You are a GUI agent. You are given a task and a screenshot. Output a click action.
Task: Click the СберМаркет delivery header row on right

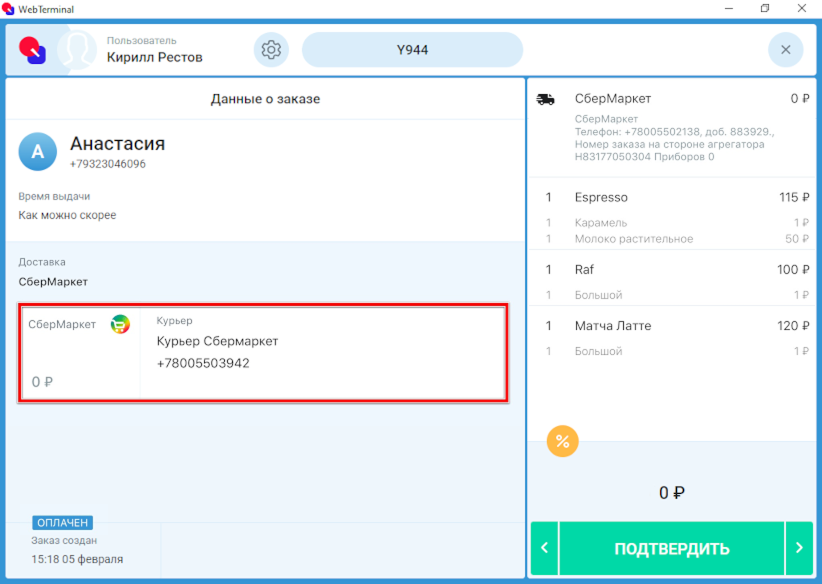click(672, 99)
